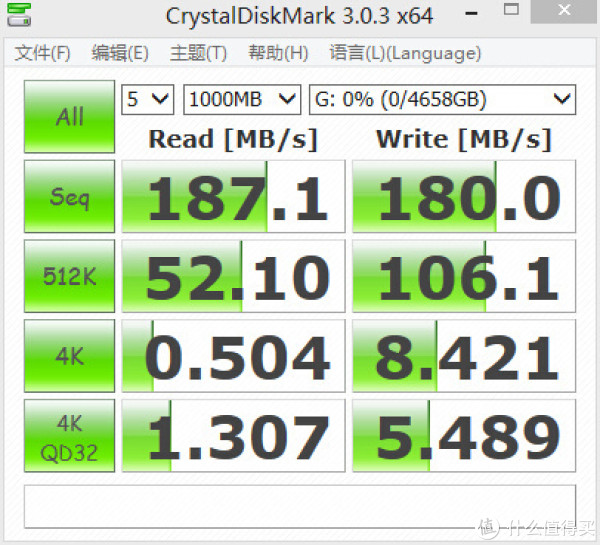Click the empty comment field at the bottom
The image size is (600, 545).
pyautogui.click(x=300, y=507)
